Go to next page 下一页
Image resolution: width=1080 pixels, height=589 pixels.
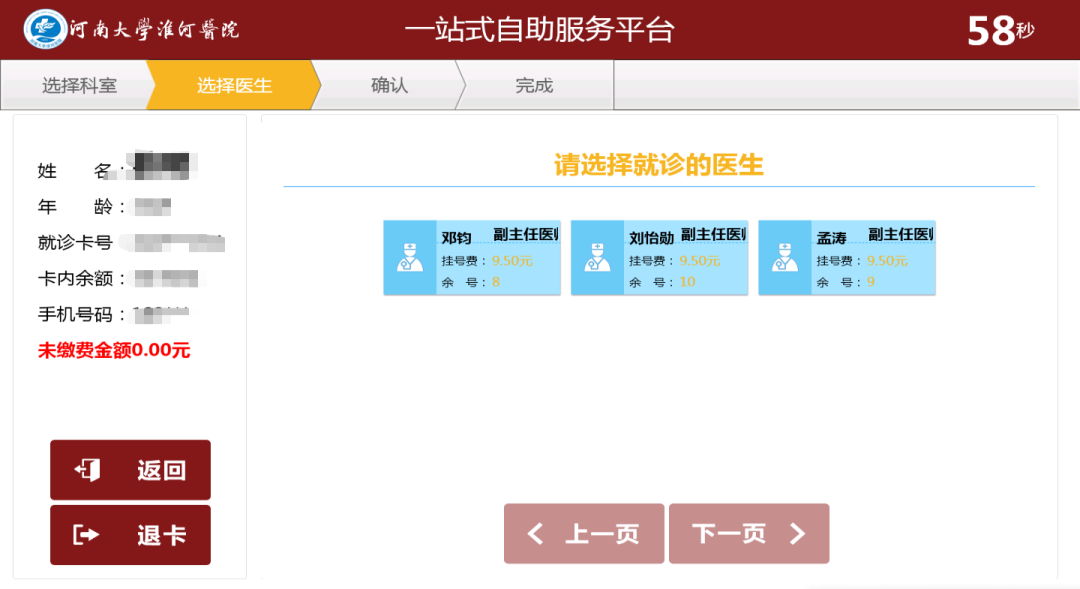(x=749, y=533)
